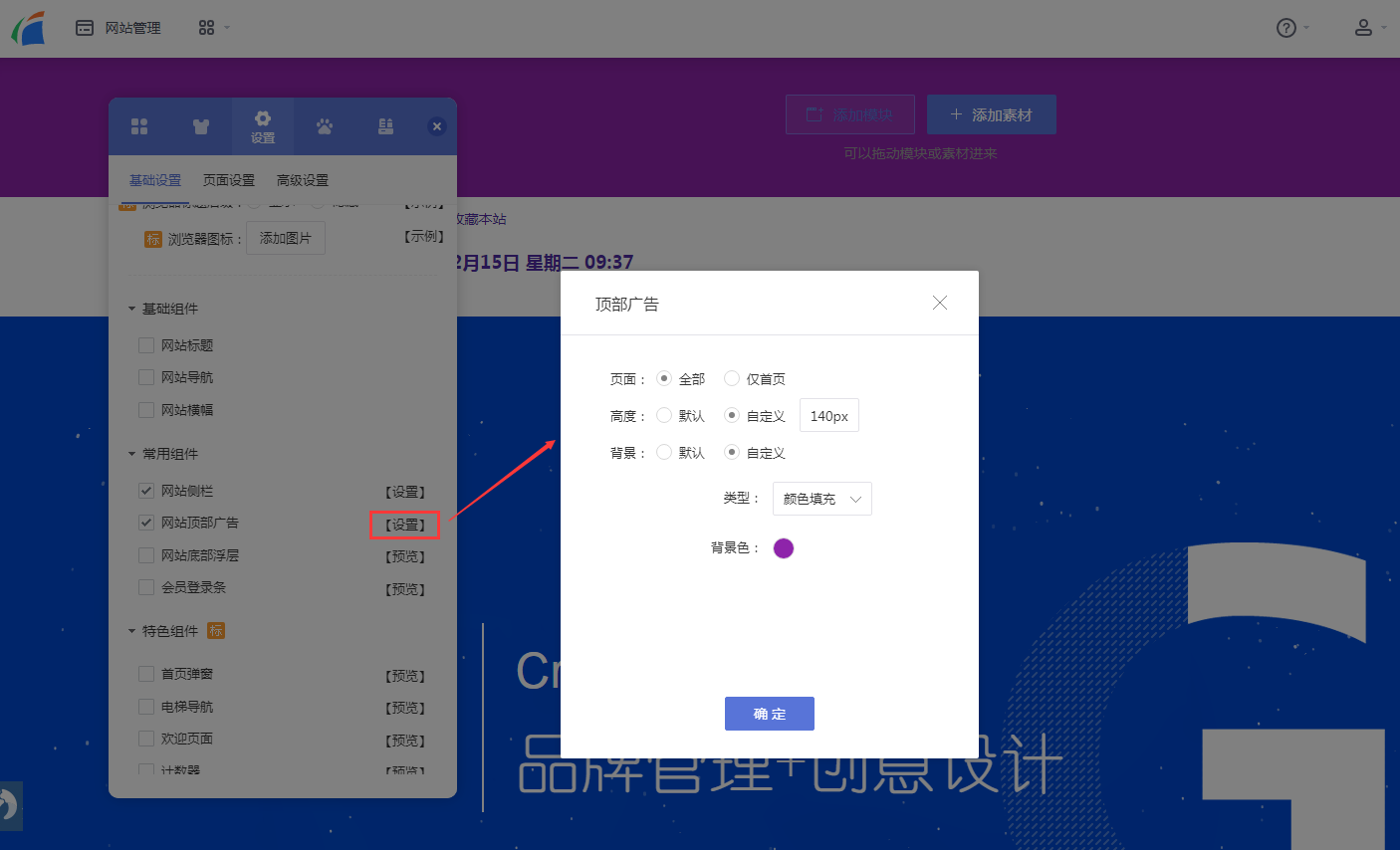
Task: Click 预览 link for 网站底部浮层
Action: [405, 557]
